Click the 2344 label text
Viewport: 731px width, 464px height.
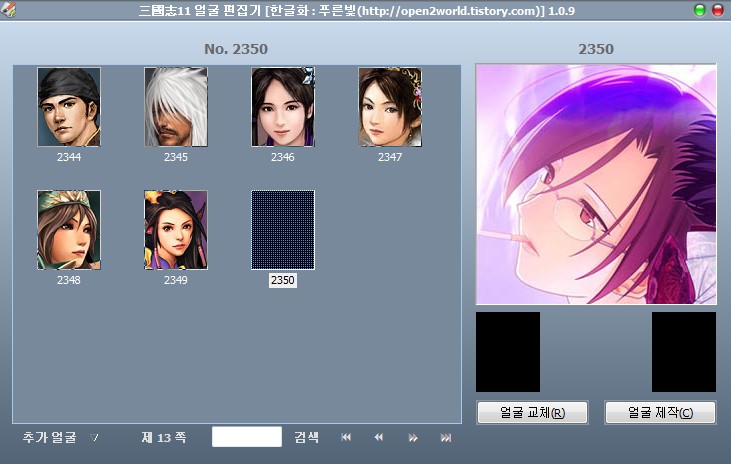pyautogui.click(x=69, y=157)
